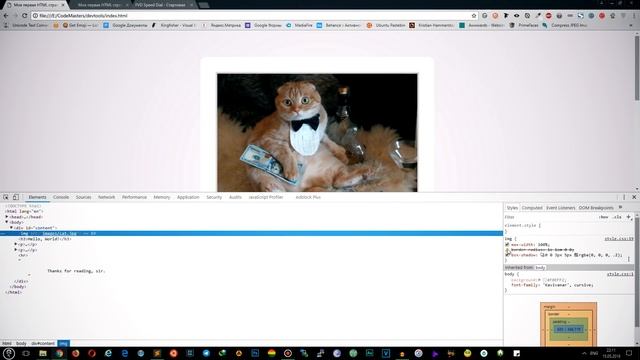Open the Security tab in DevTools
Viewport: 640px width, 360px height.
coord(214,197)
